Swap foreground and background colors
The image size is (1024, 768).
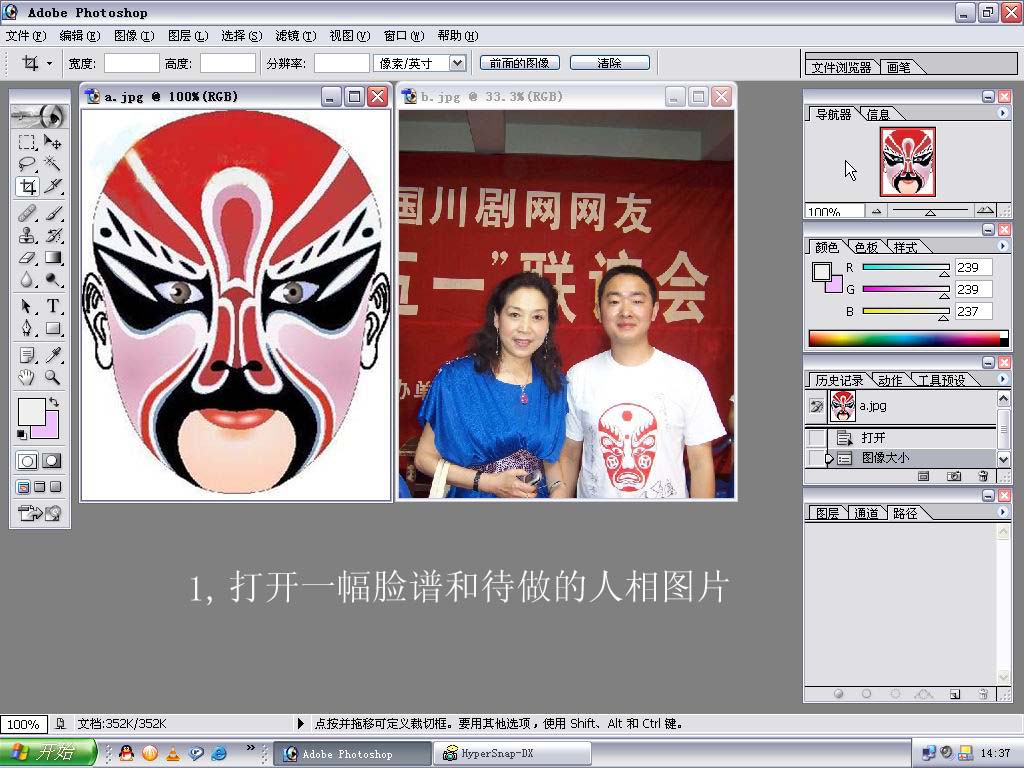(x=55, y=402)
